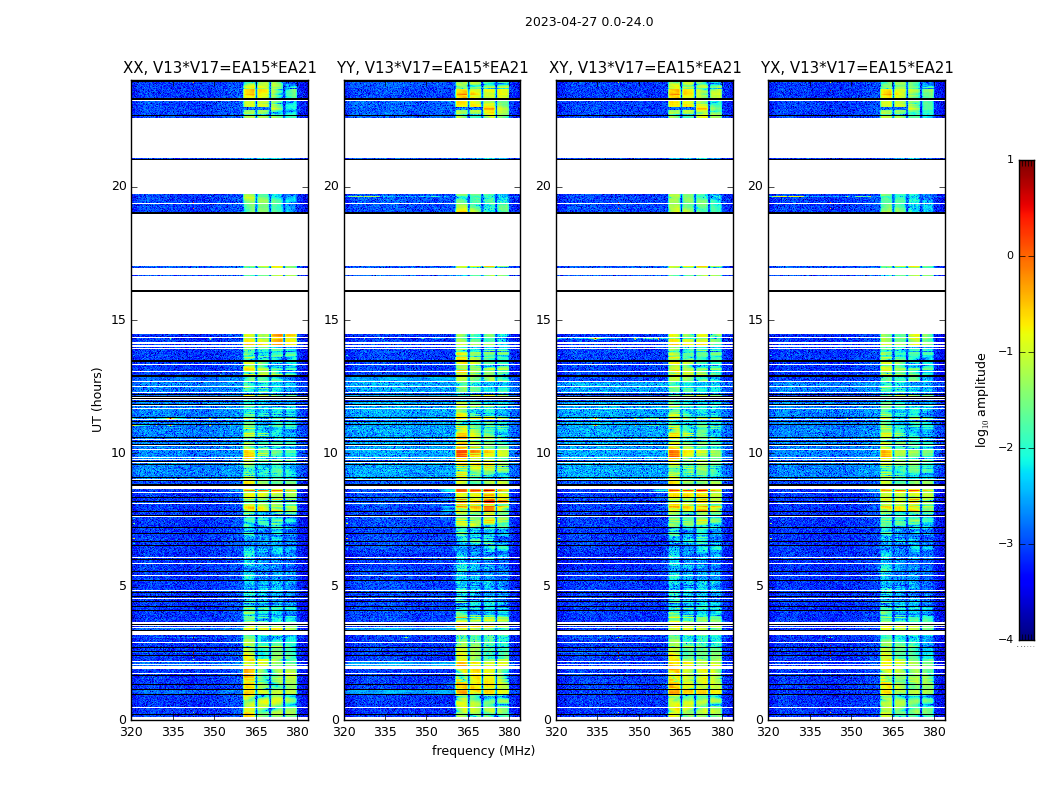Click the XY panel title text
Image resolution: width=1050 pixels, height=800 pixels.
click(x=645, y=68)
